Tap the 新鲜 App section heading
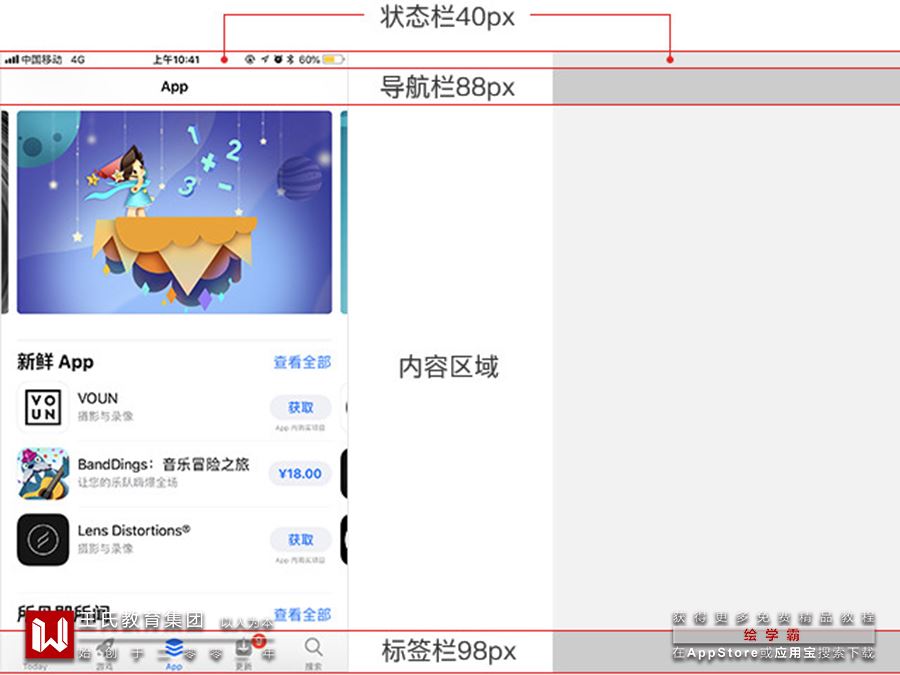Viewport: 900px width, 675px height. [55, 362]
